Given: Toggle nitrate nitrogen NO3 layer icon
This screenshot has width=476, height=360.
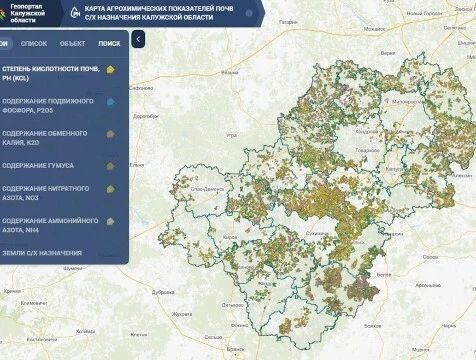Looking at the screenshot, I should [x=111, y=189].
